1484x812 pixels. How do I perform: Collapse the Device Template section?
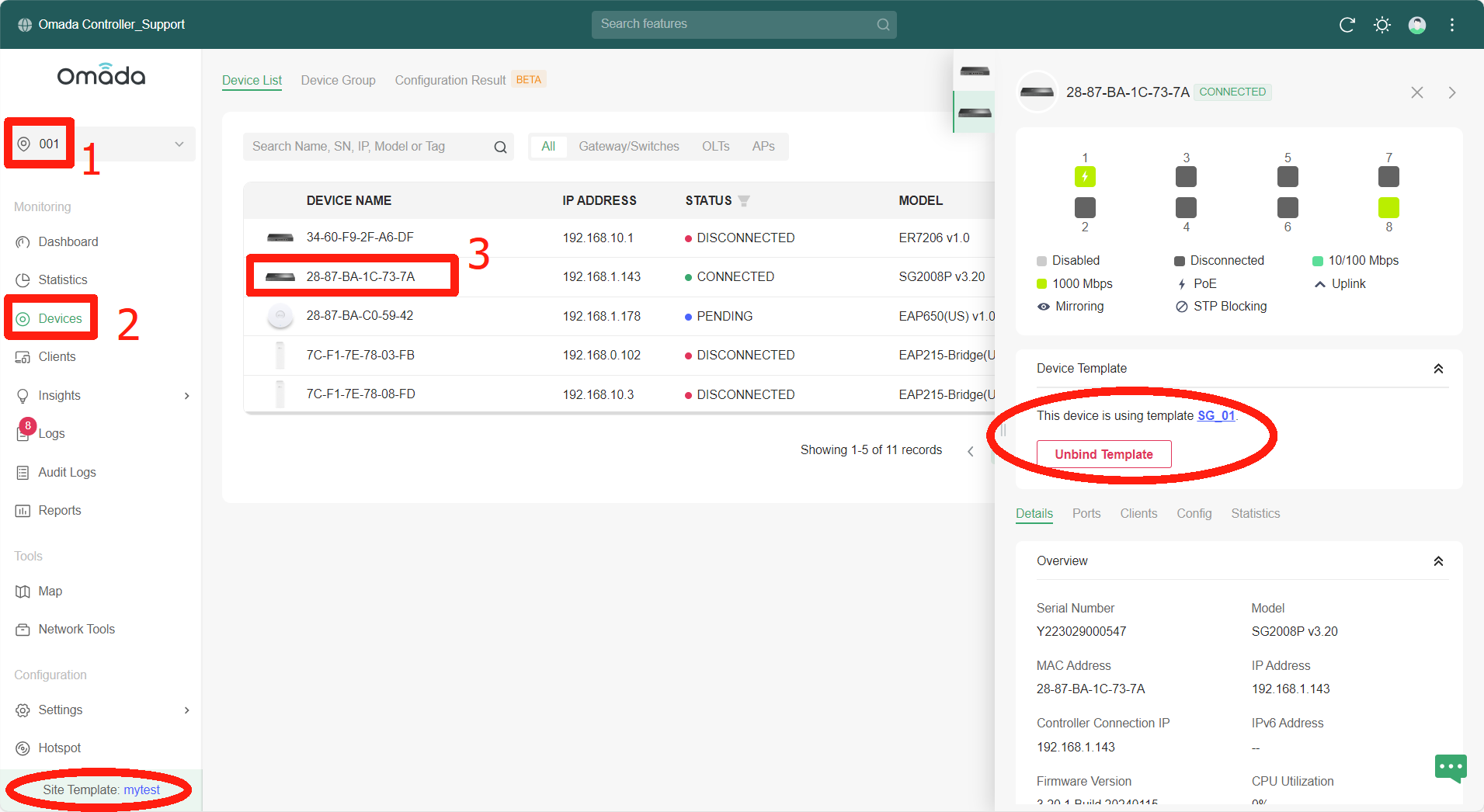(1438, 369)
